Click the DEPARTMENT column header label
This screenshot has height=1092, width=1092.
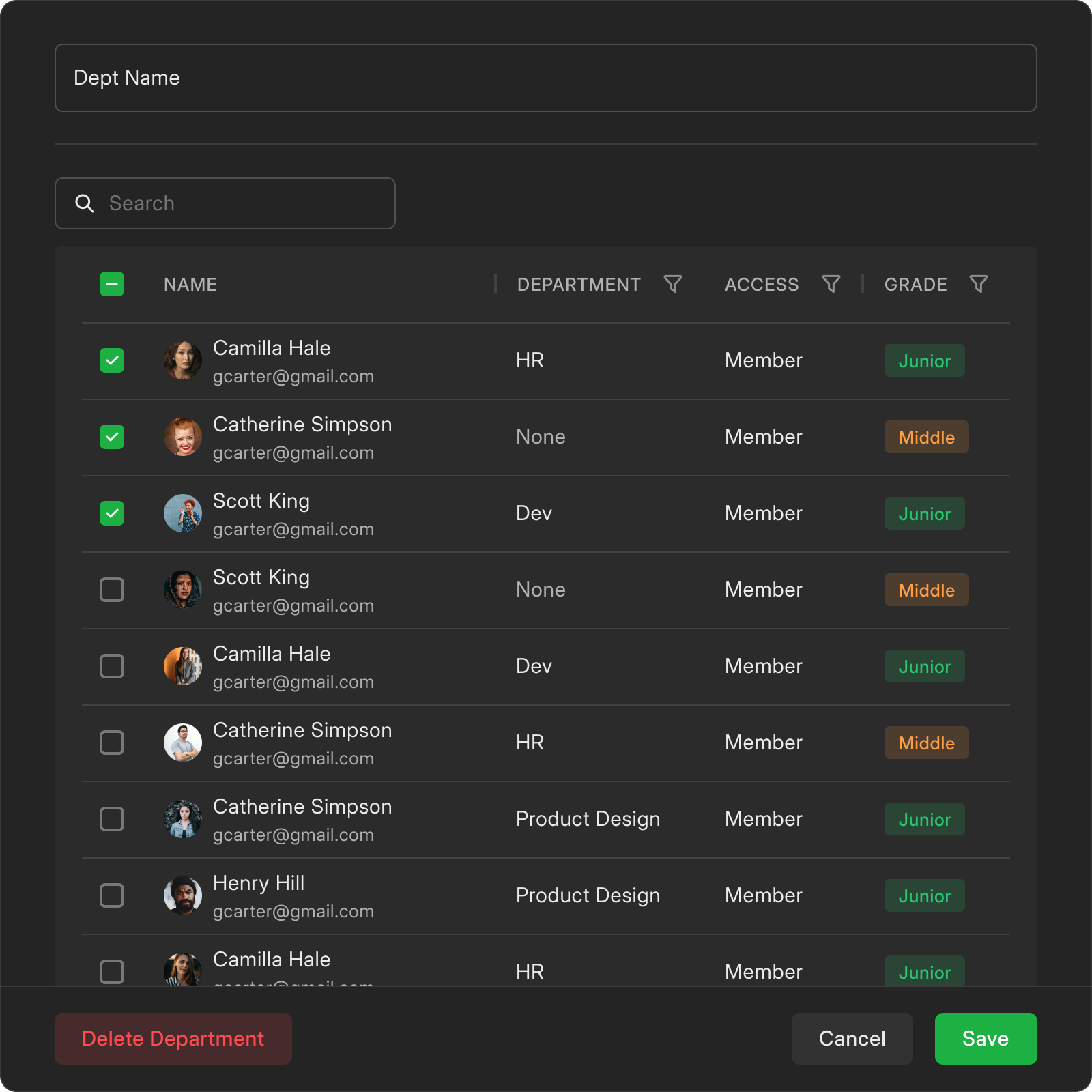coord(579,285)
